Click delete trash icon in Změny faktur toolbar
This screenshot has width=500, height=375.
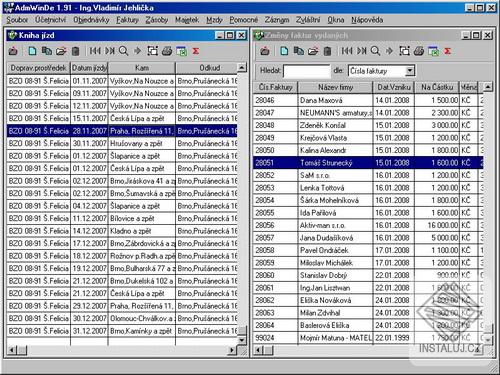coord(328,51)
